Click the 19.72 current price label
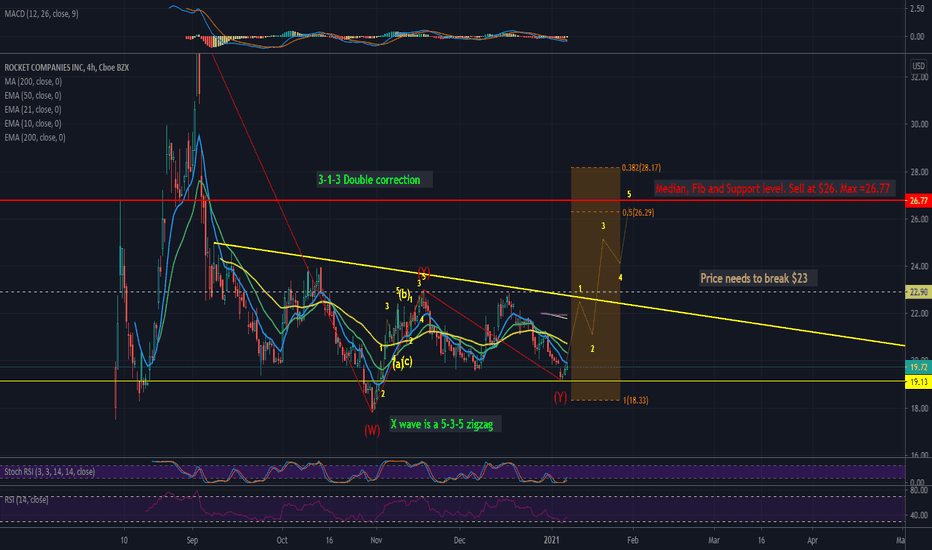 [918, 367]
